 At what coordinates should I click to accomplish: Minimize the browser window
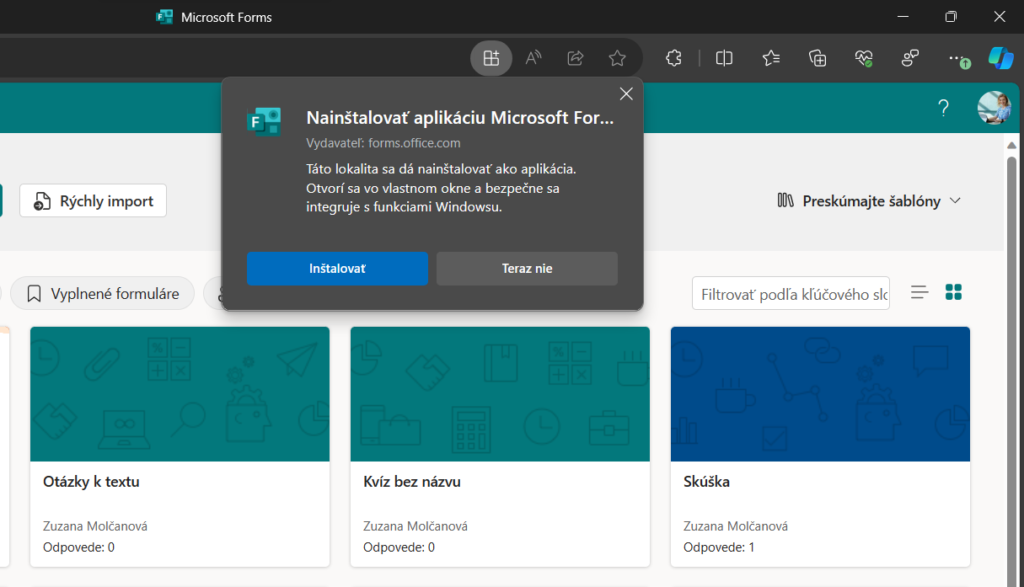903,16
